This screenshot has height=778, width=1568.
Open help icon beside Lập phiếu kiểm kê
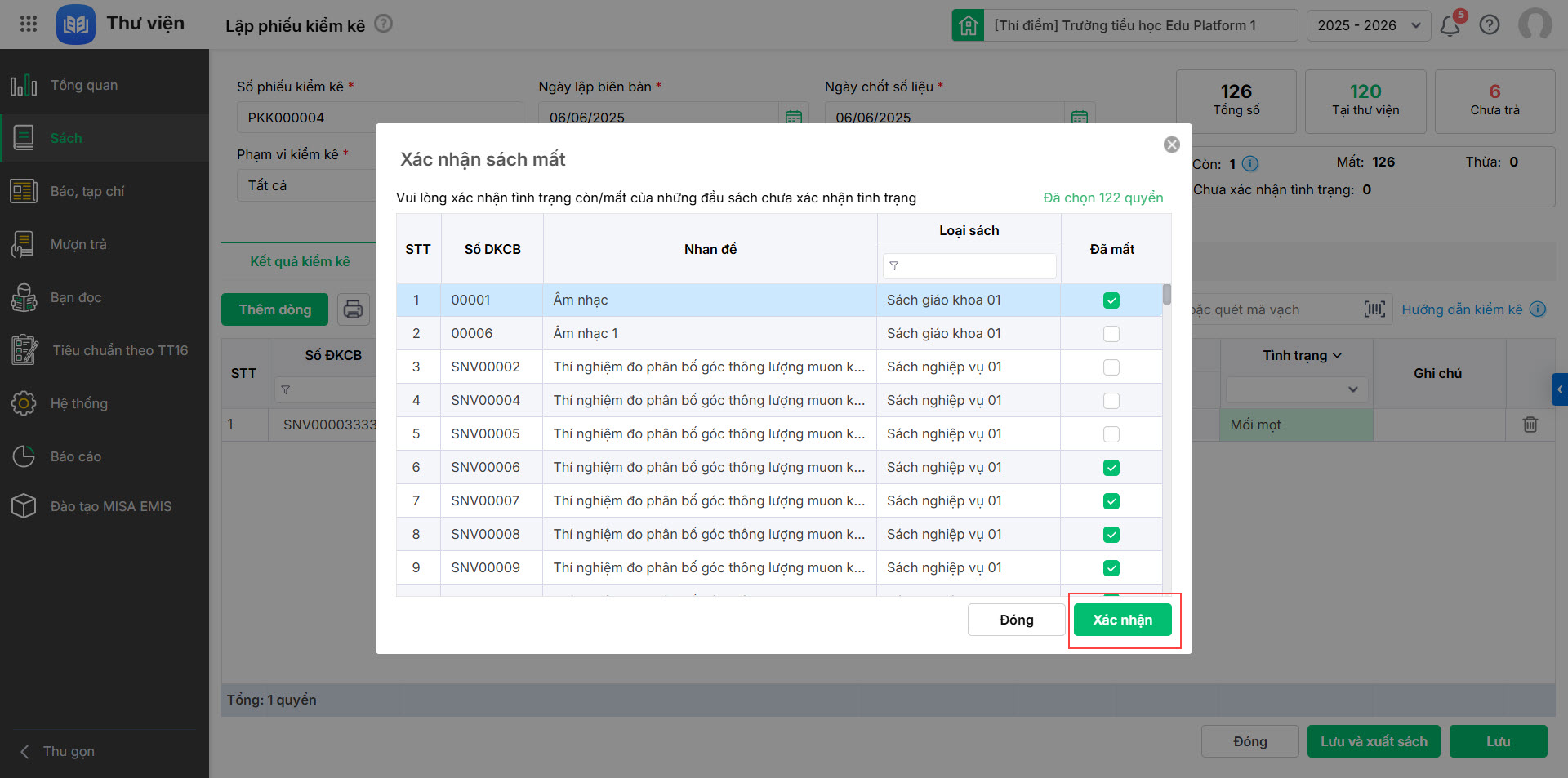tap(383, 24)
